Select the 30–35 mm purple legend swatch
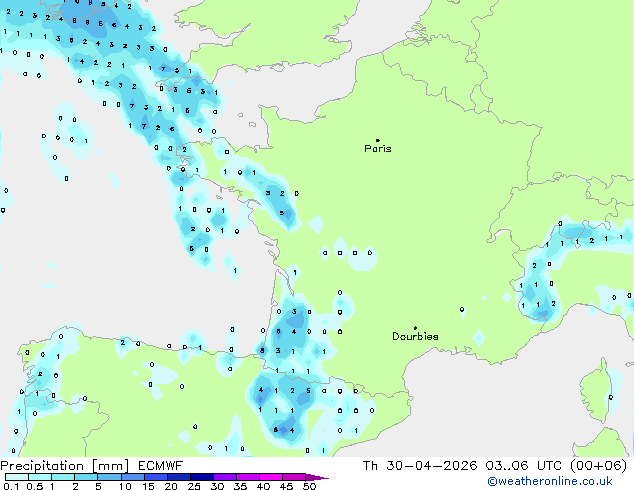The width and height of the screenshot is (634, 490). tap(225, 477)
